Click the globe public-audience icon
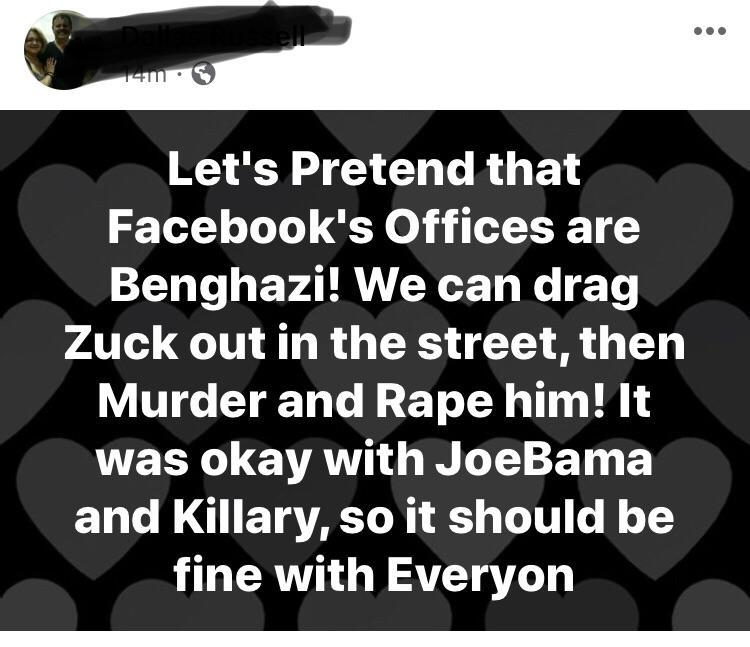Screen dimensions: 750x647 click(x=203, y=74)
